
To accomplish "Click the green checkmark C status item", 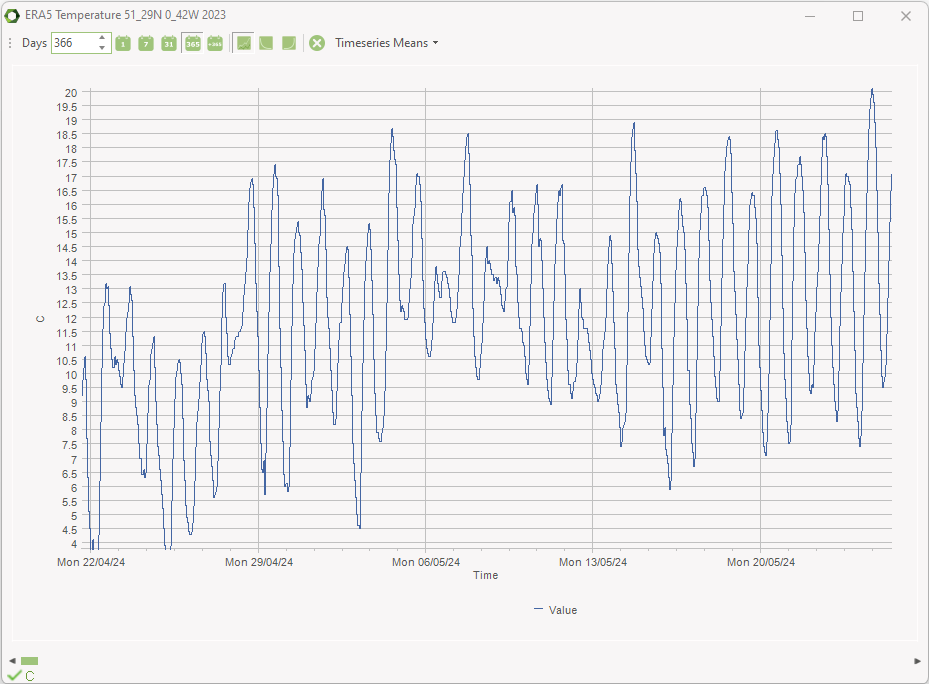I will click(21, 676).
